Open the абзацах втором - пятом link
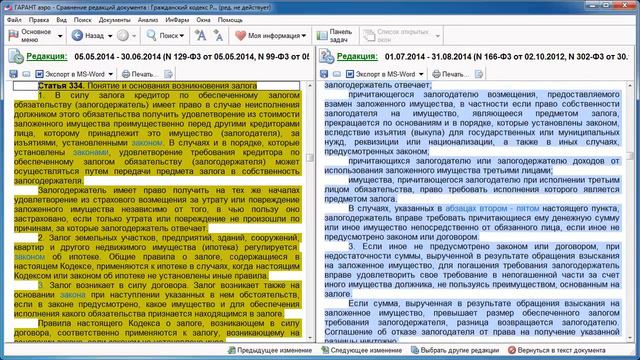 pyautogui.click(x=492, y=209)
